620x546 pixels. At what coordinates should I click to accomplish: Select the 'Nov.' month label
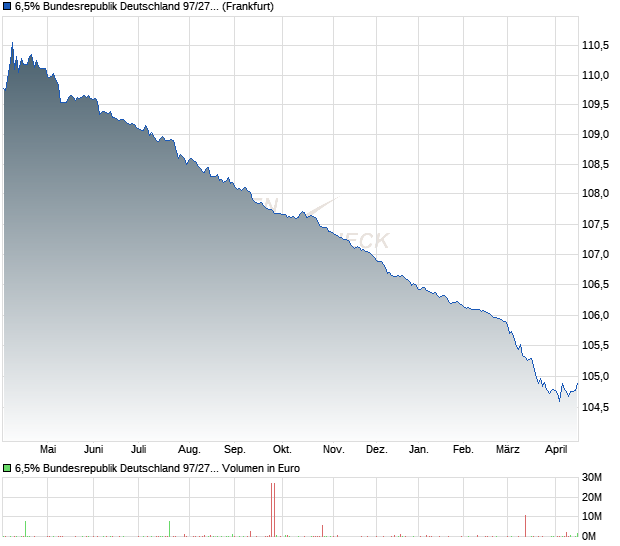click(333, 450)
